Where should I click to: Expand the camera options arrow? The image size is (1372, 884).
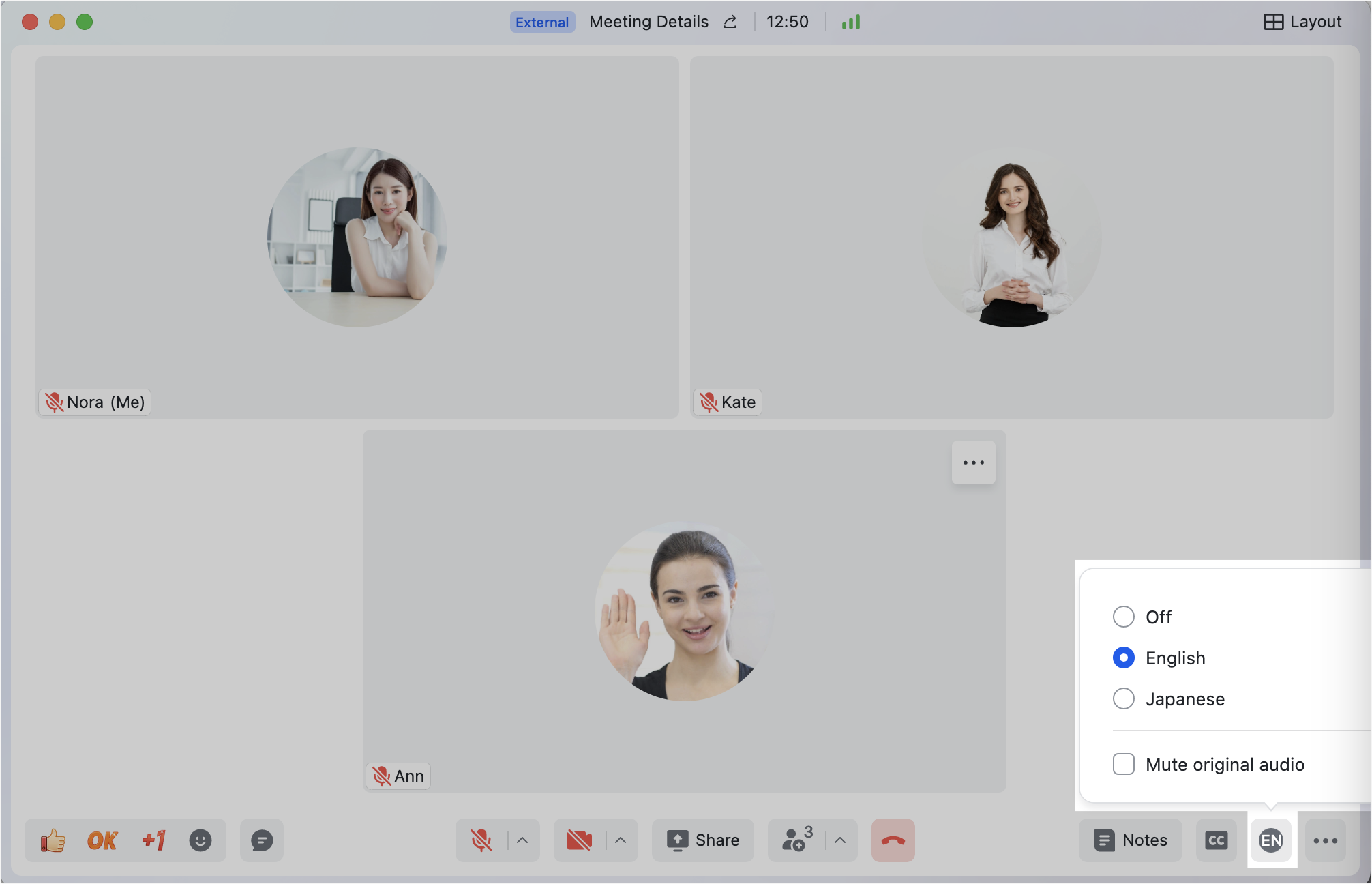click(x=621, y=840)
